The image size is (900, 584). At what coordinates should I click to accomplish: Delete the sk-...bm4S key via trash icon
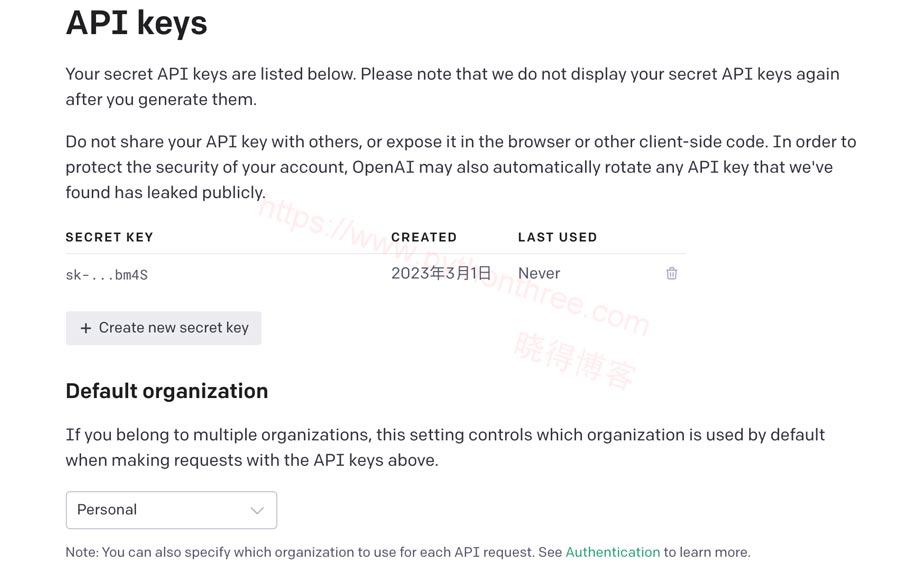tap(672, 273)
